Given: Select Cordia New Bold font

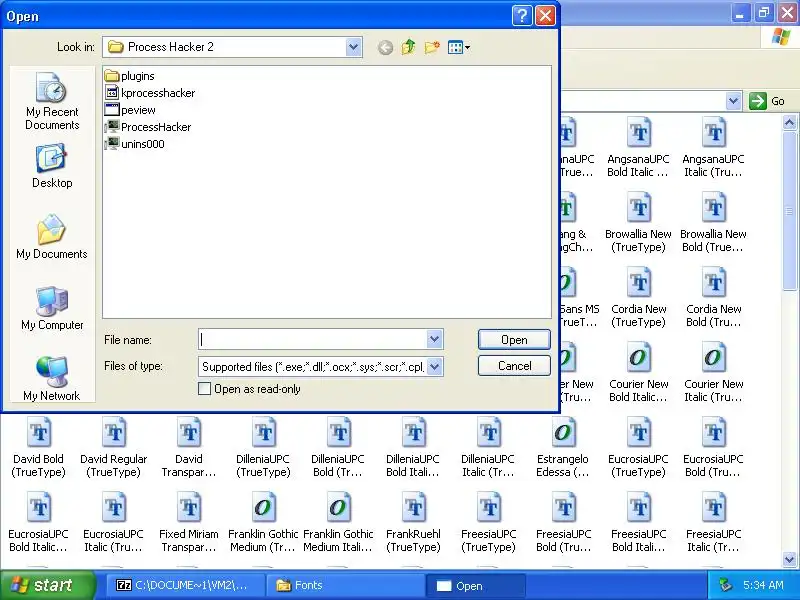Looking at the screenshot, I should [x=713, y=297].
